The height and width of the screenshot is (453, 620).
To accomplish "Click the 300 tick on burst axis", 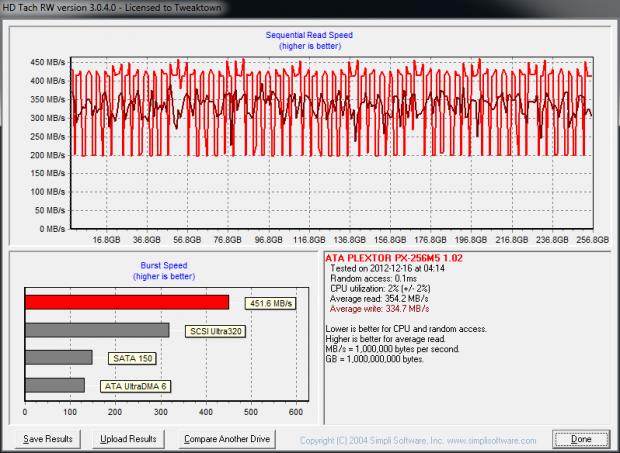I will tap(161, 412).
